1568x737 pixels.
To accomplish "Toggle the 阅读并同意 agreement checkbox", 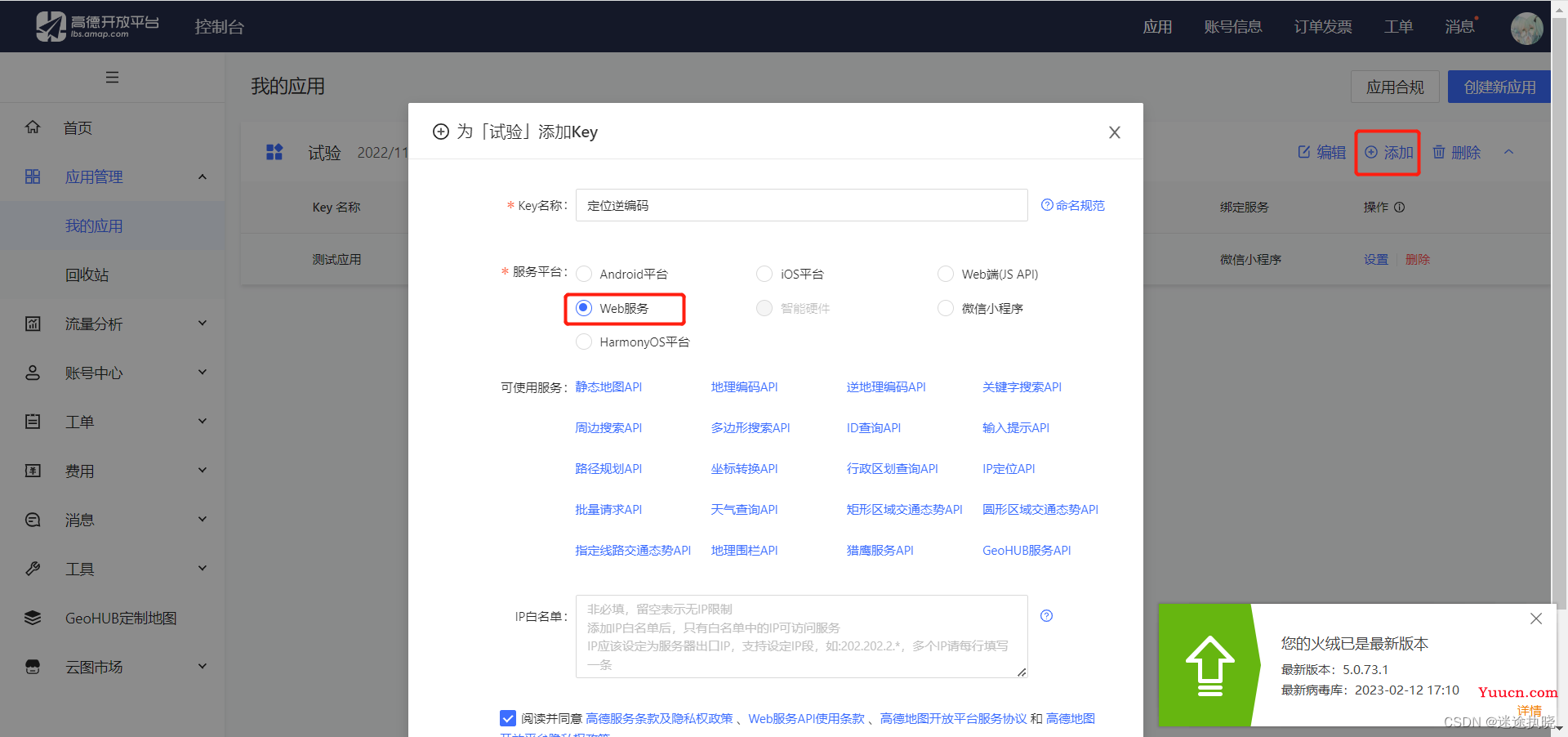I will point(508,718).
